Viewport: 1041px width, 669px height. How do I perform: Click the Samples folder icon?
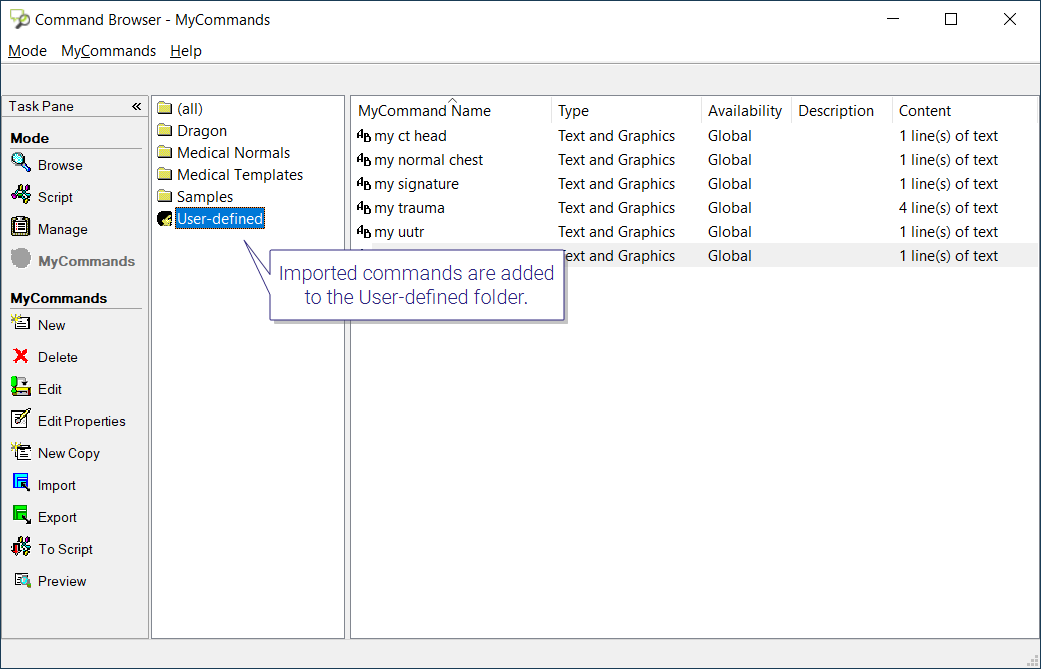[x=165, y=196]
